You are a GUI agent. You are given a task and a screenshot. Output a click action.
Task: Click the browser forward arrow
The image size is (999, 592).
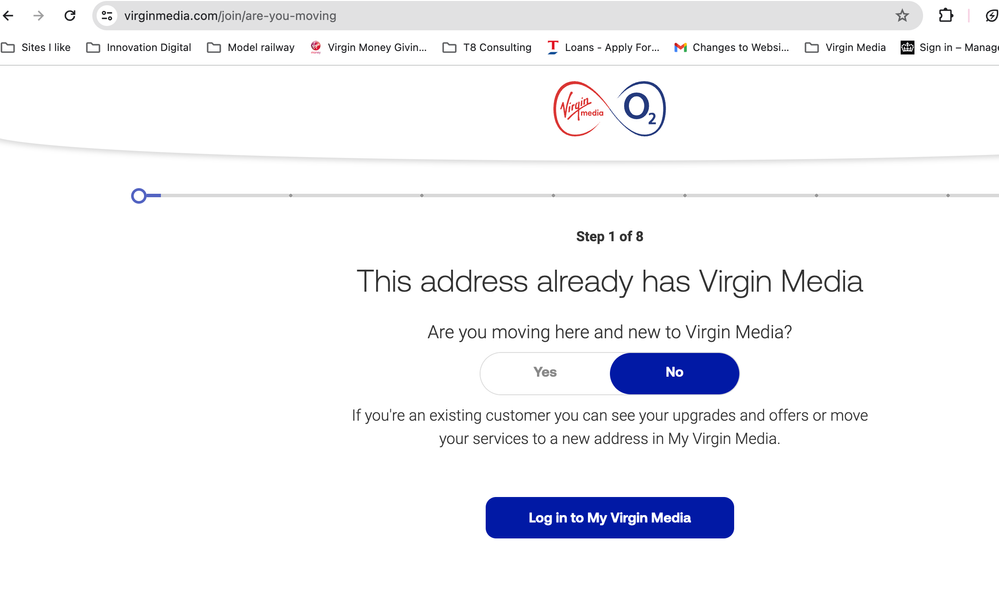pos(39,15)
